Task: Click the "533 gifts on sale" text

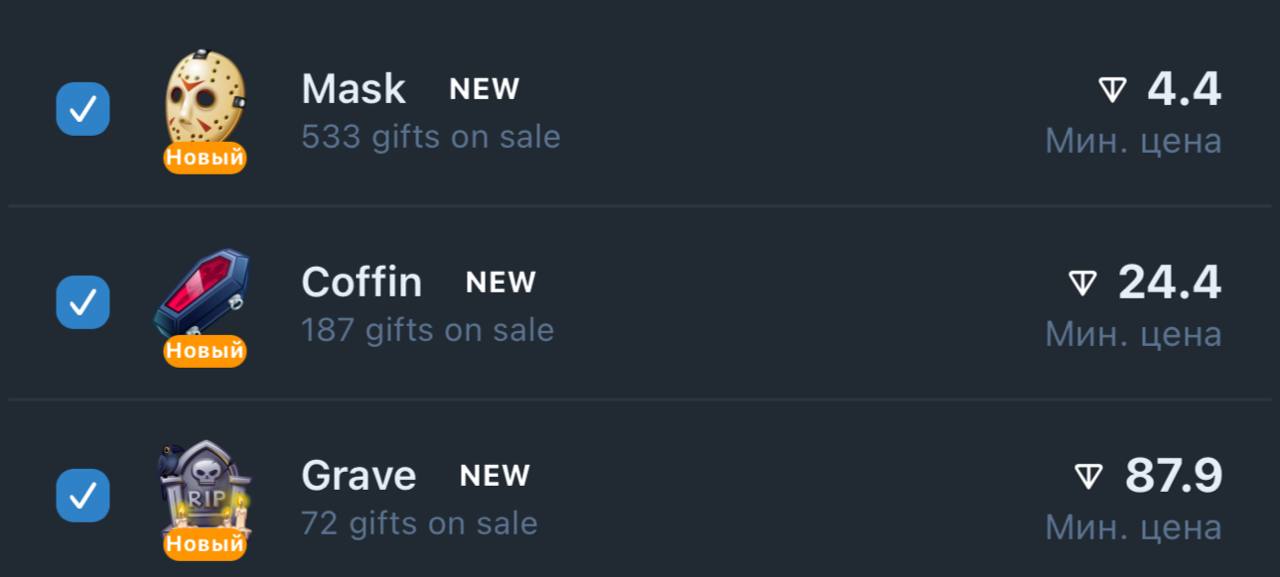Action: (431, 136)
